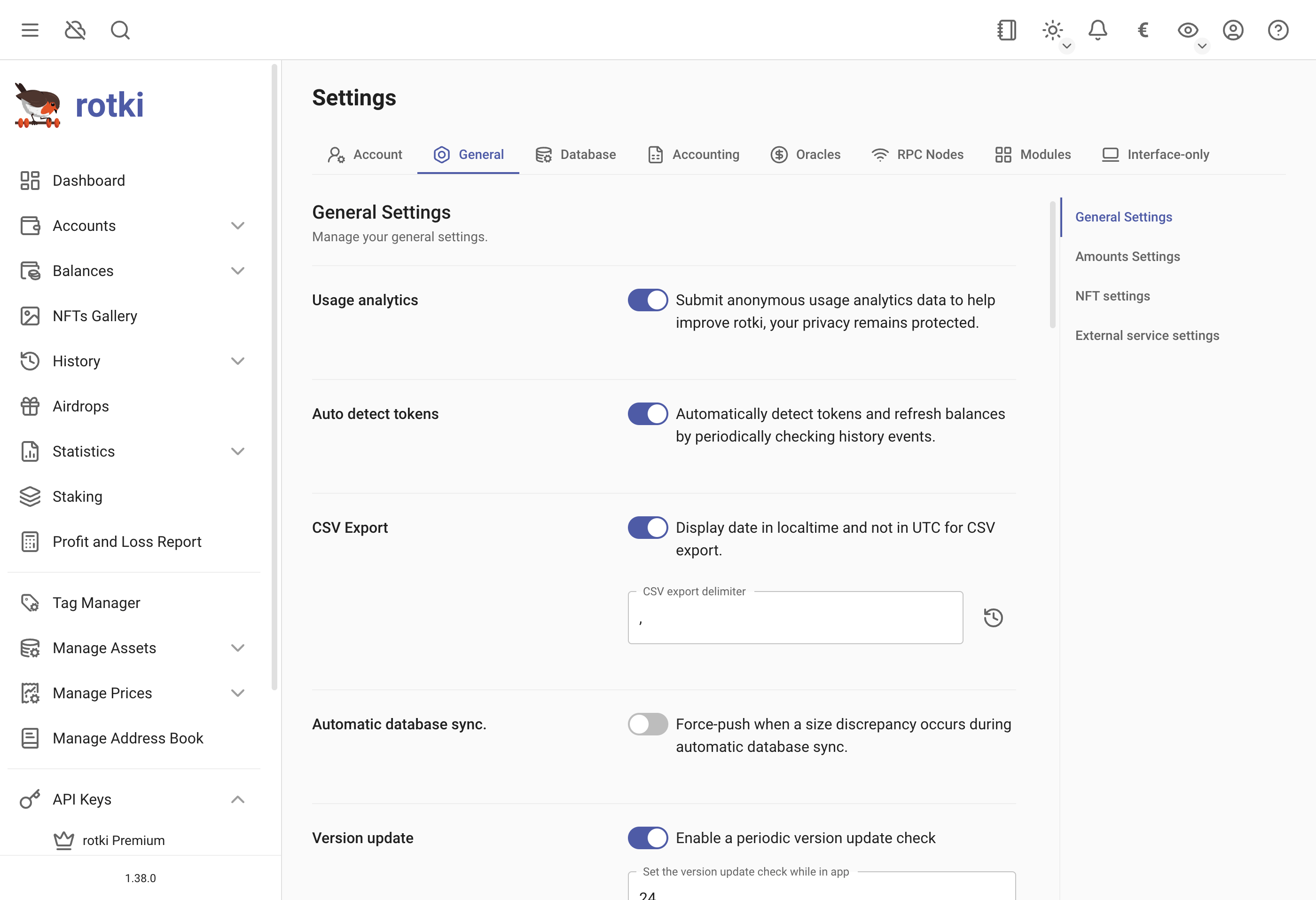Switch to the Accounting tab
This screenshot has height=900, width=1316.
[693, 155]
